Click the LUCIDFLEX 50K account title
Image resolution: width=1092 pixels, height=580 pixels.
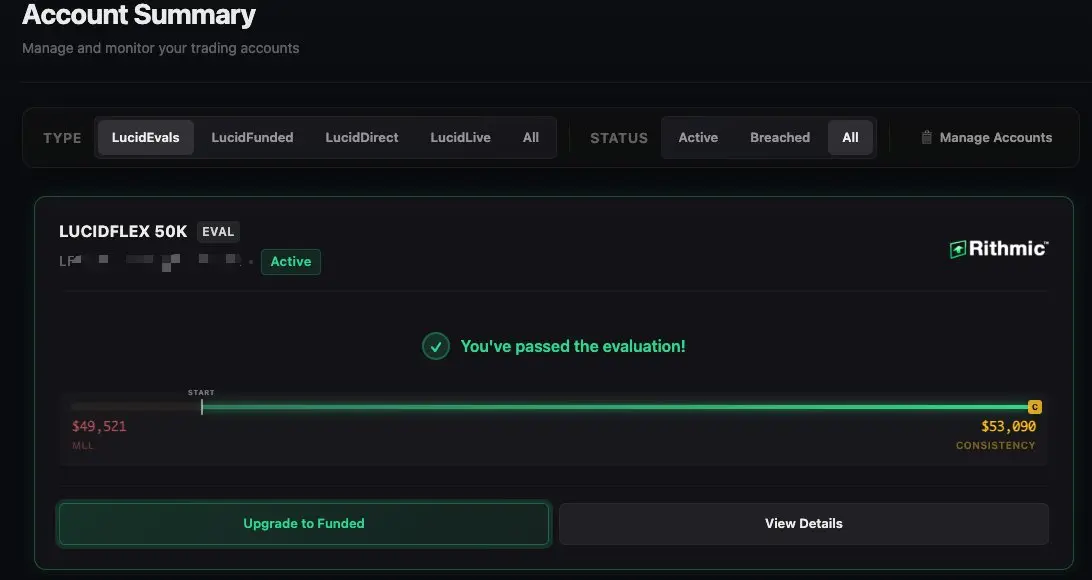123,232
